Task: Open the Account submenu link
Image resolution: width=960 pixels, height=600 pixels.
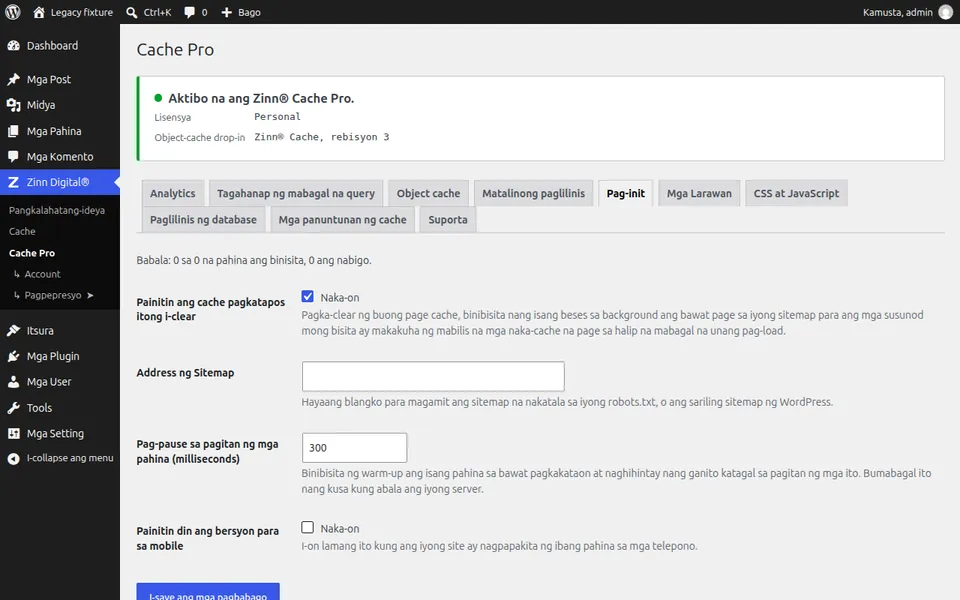Action: (x=42, y=274)
